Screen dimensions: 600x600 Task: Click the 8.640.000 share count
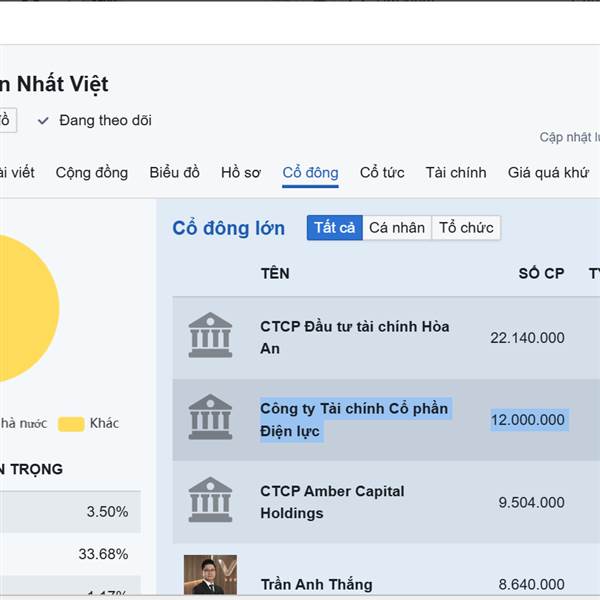pos(532,585)
